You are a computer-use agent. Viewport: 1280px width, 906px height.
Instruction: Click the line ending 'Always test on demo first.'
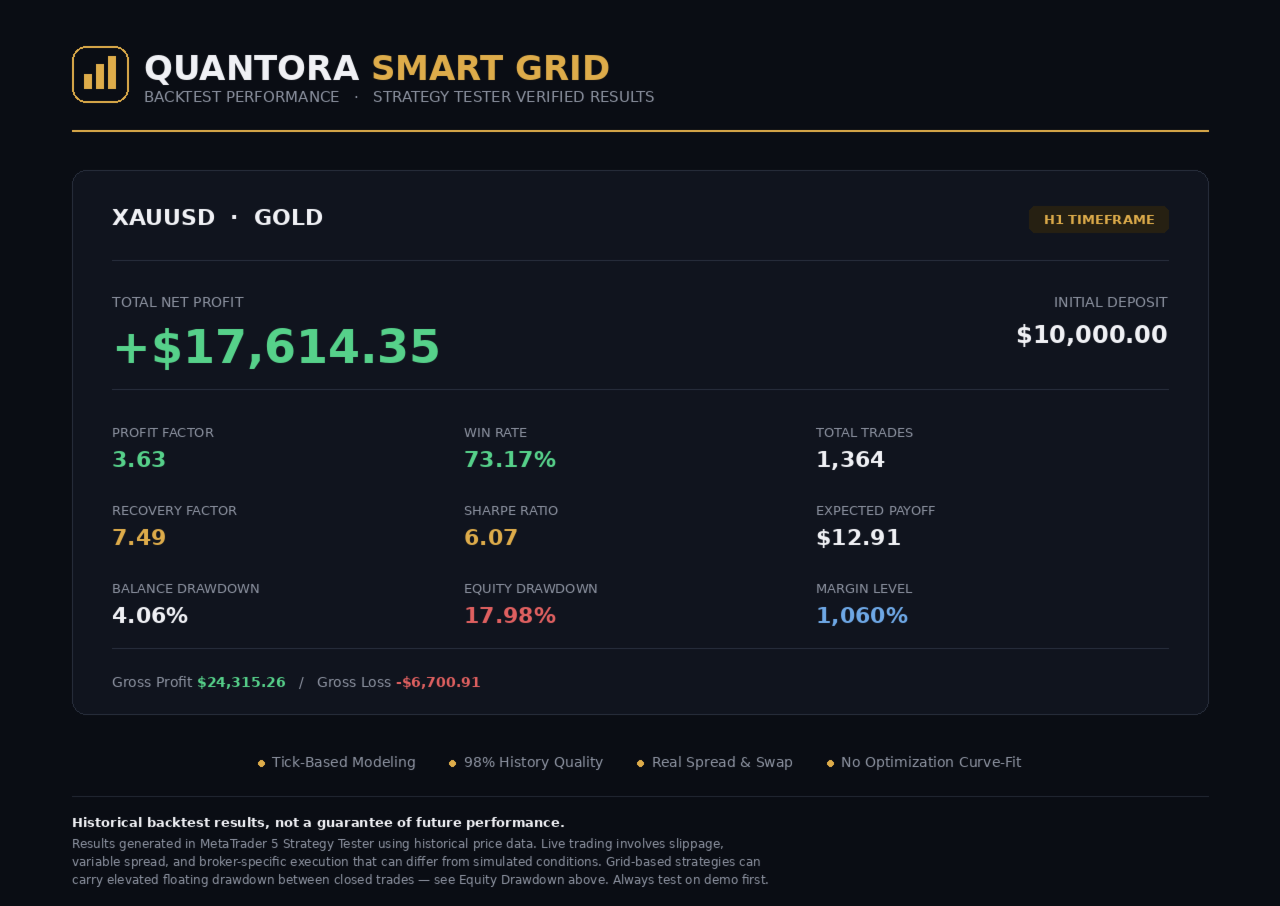[x=420, y=880]
